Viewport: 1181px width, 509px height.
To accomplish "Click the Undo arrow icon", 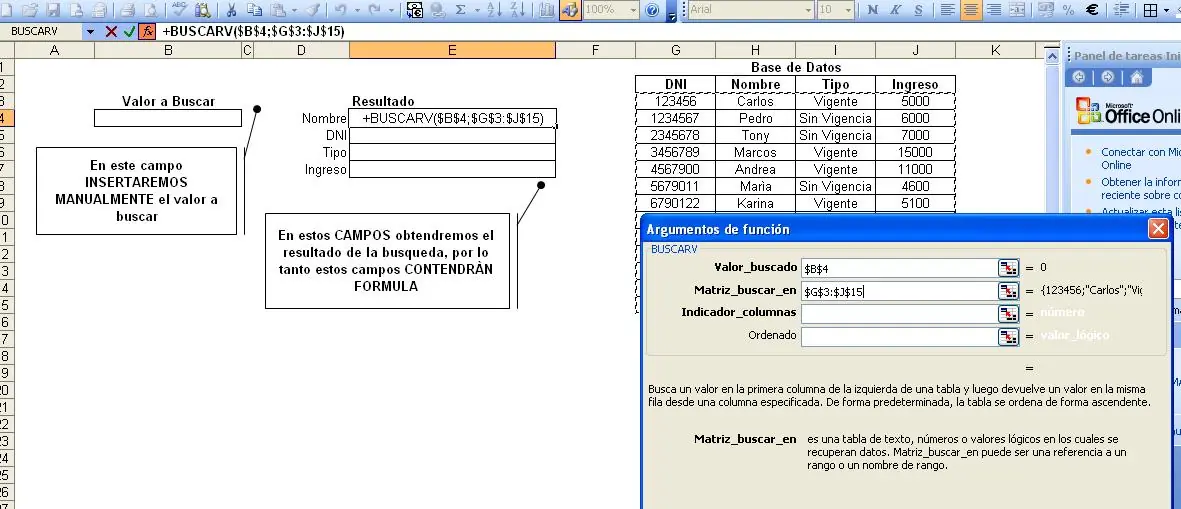I will pyautogui.click(x=340, y=10).
